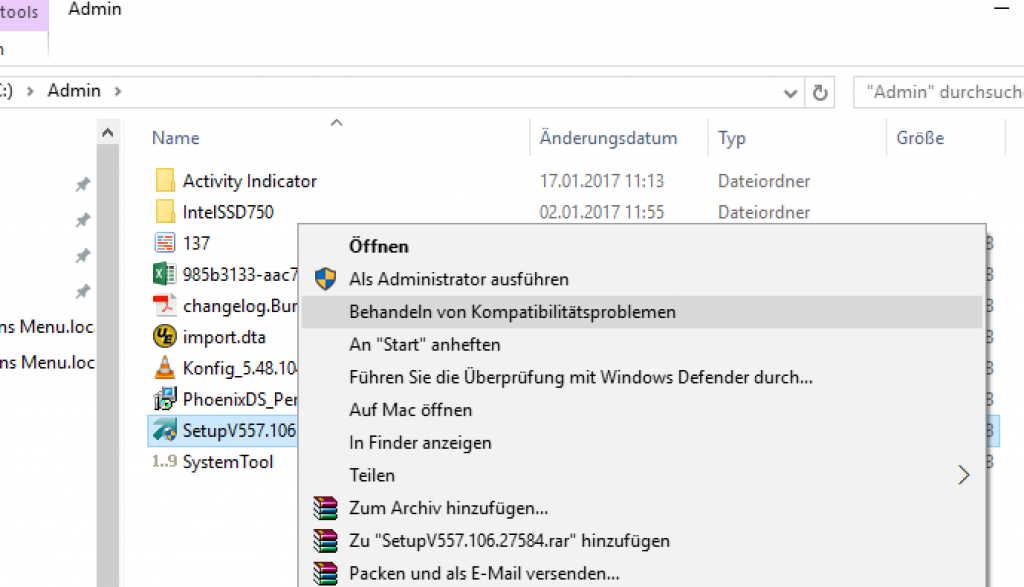Image resolution: width=1024 pixels, height=587 pixels.
Task: Select the WinRAR icon next to 'Zum Archiv hinzufügen'
Action: [x=325, y=508]
